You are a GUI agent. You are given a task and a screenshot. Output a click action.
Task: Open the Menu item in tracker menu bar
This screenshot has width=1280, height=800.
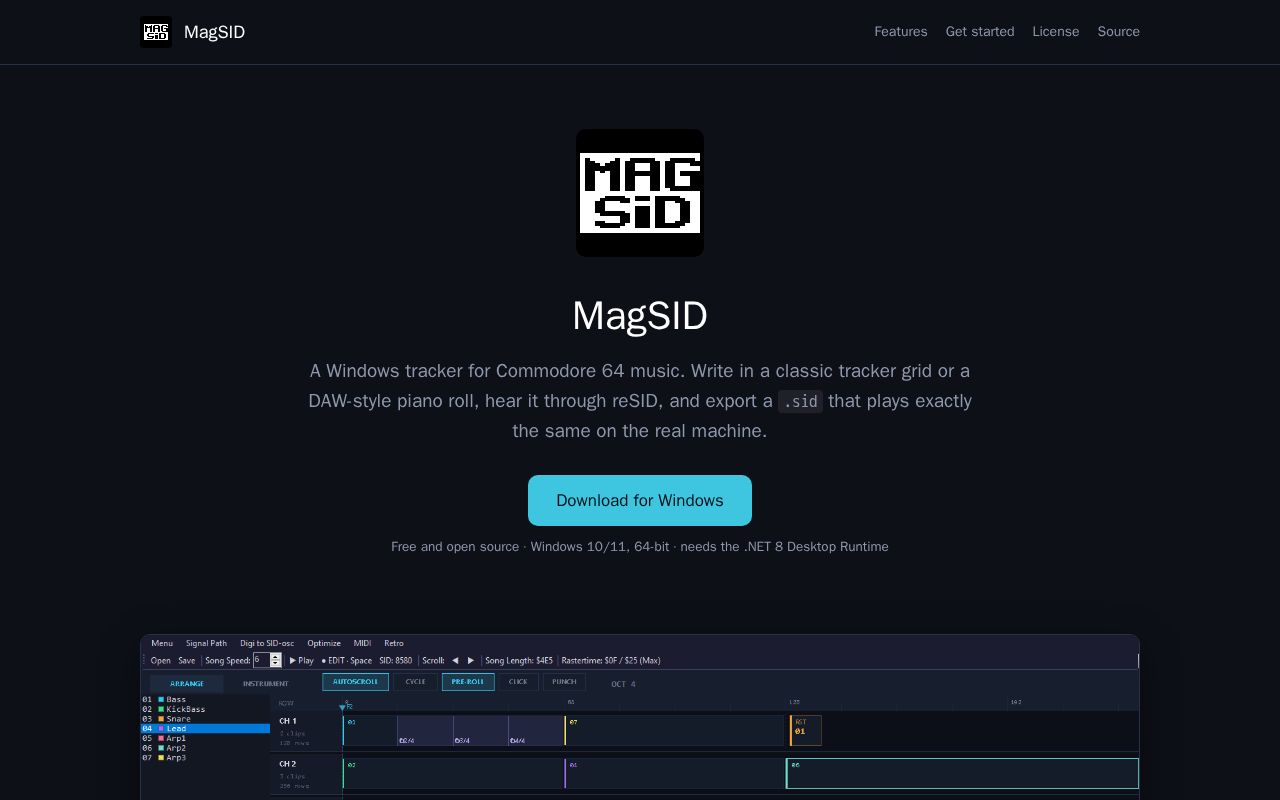coord(162,643)
